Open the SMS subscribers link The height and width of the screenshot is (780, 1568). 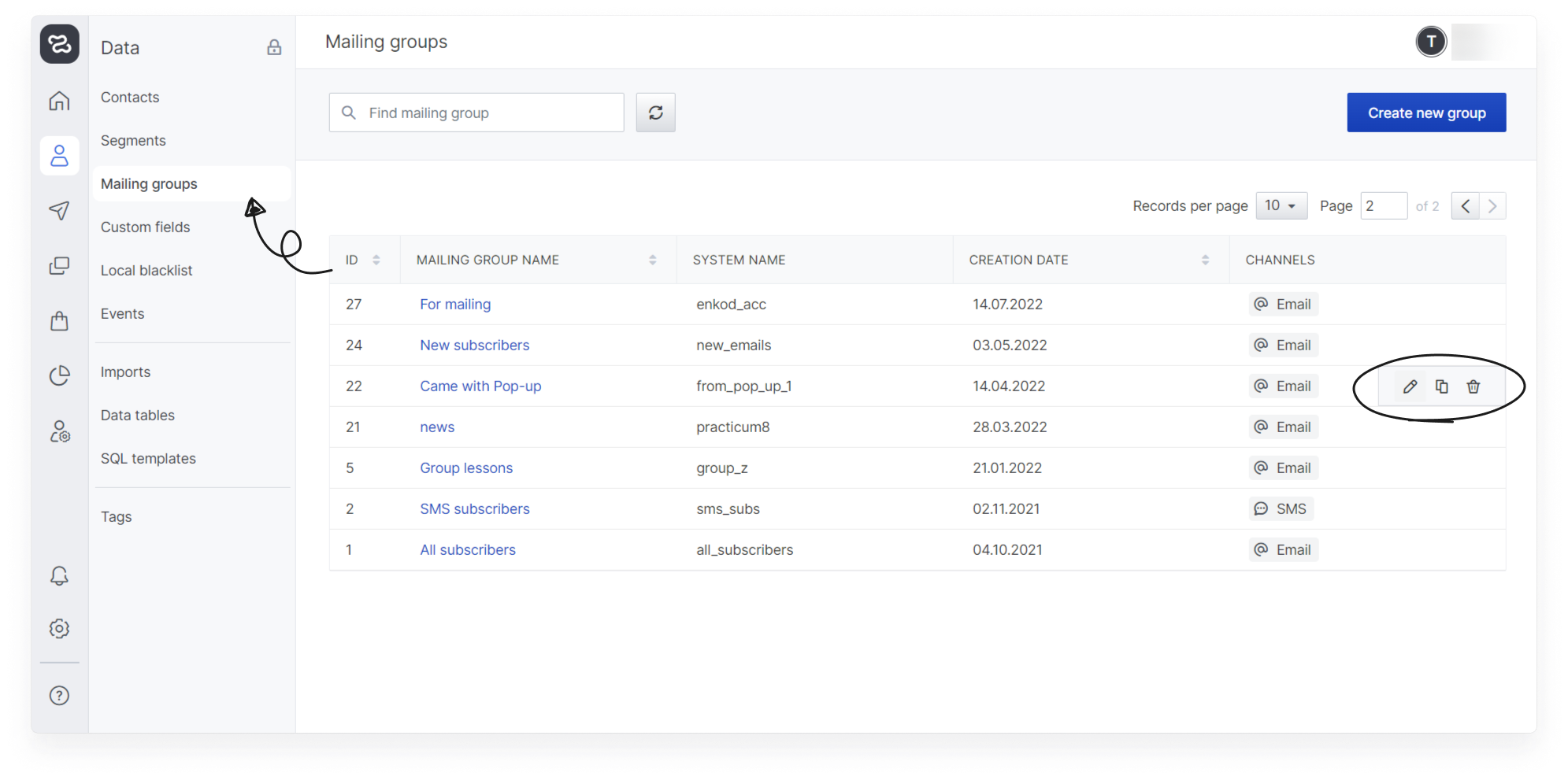coord(475,509)
